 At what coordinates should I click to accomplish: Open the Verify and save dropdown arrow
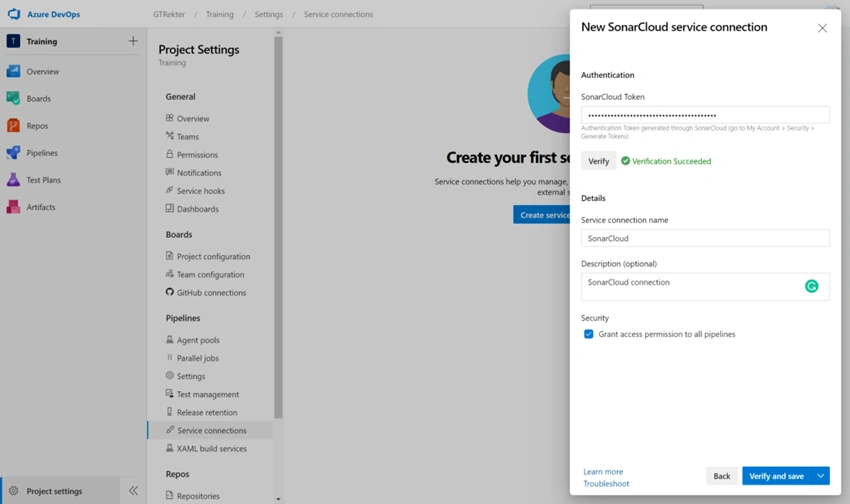tap(821, 476)
